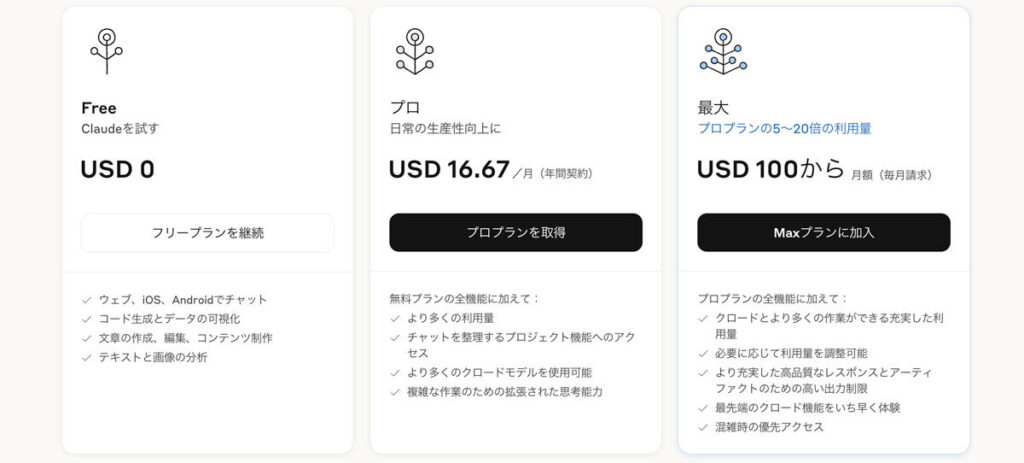This screenshot has width=1024, height=463.
Task: Click checkmark beside 必要に応じて利用量を調整可能
Action: pyautogui.click(x=703, y=353)
